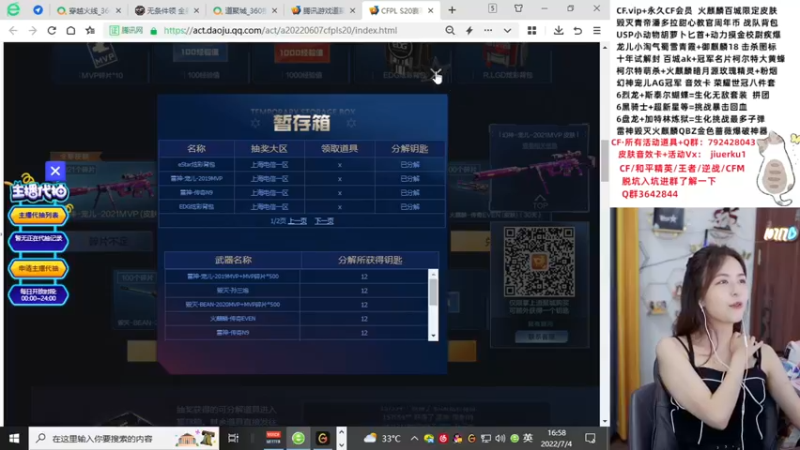This screenshot has width=800, height=450.
Task: Switch to the blue pinned compass tab
Action: pyautogui.click(x=38, y=10)
